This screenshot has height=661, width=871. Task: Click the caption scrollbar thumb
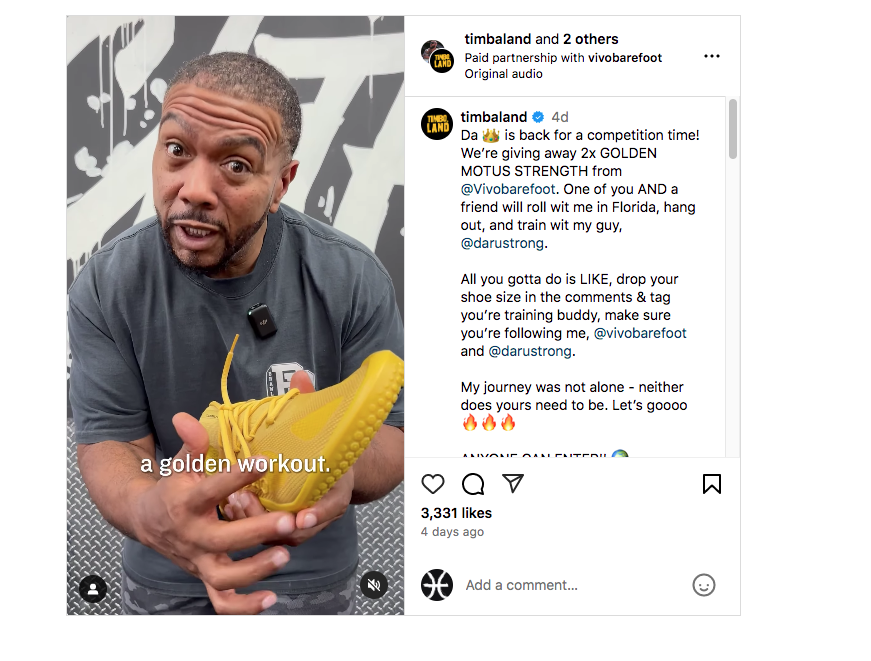(733, 129)
